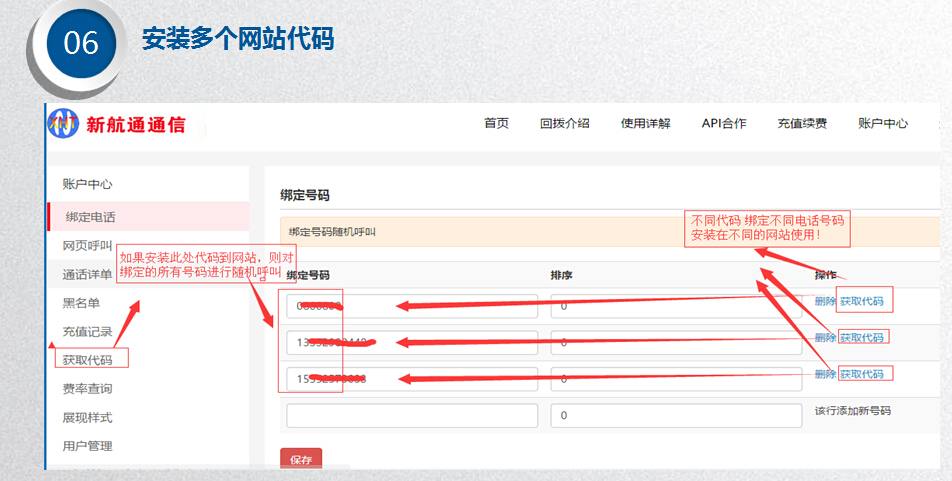Image resolution: width=952 pixels, height=481 pixels.
Task: Open 网页呼叫 from the sidebar
Action: tap(87, 246)
